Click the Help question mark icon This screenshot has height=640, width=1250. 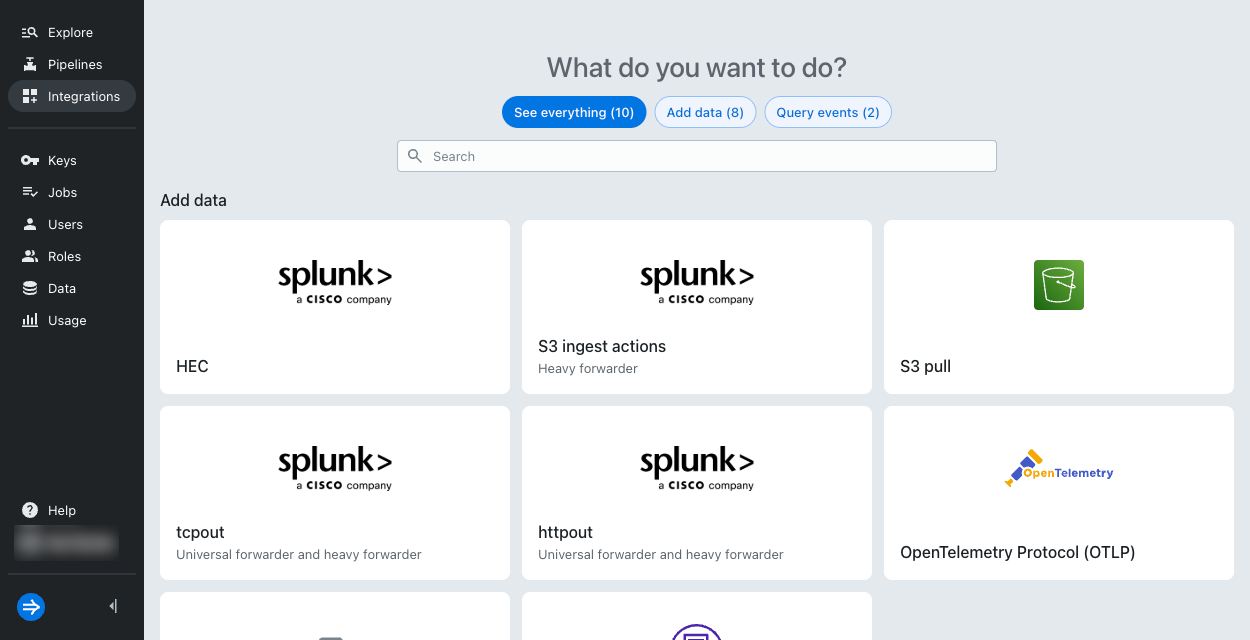pyautogui.click(x=30, y=510)
